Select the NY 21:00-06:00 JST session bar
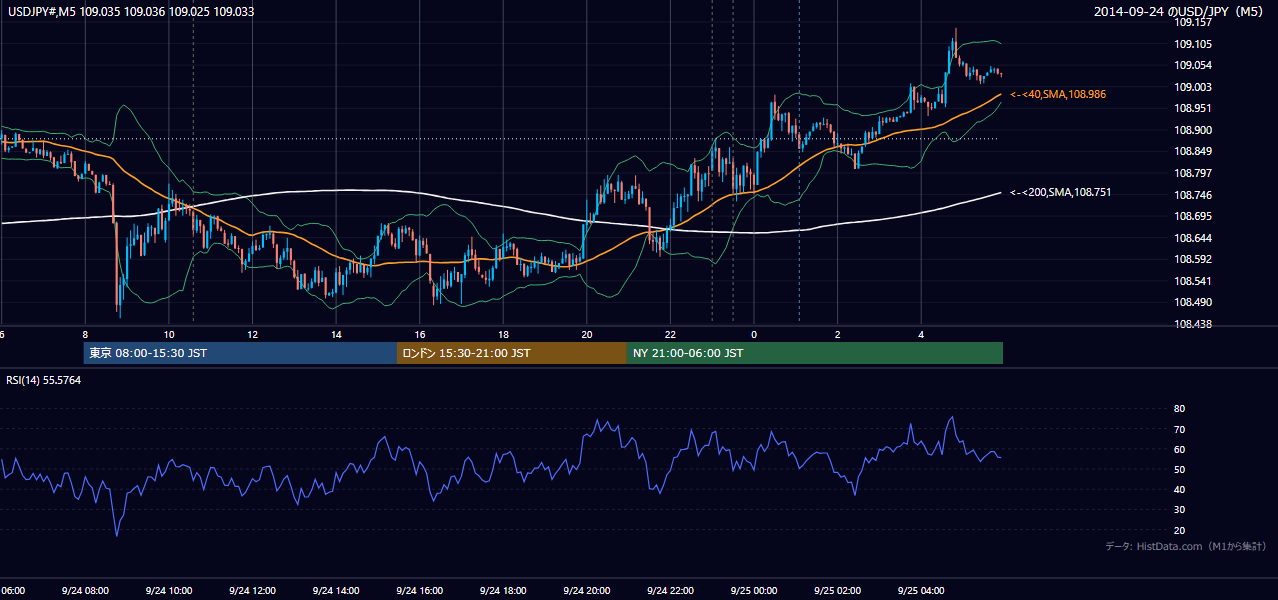This screenshot has width=1278, height=600. pos(815,353)
